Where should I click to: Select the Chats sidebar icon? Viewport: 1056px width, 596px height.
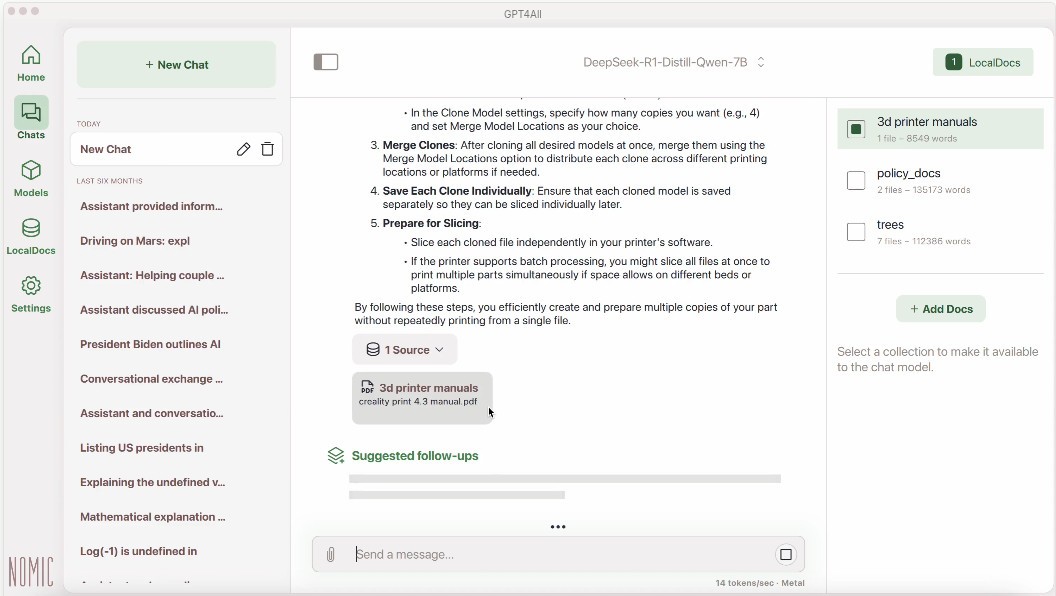(31, 112)
